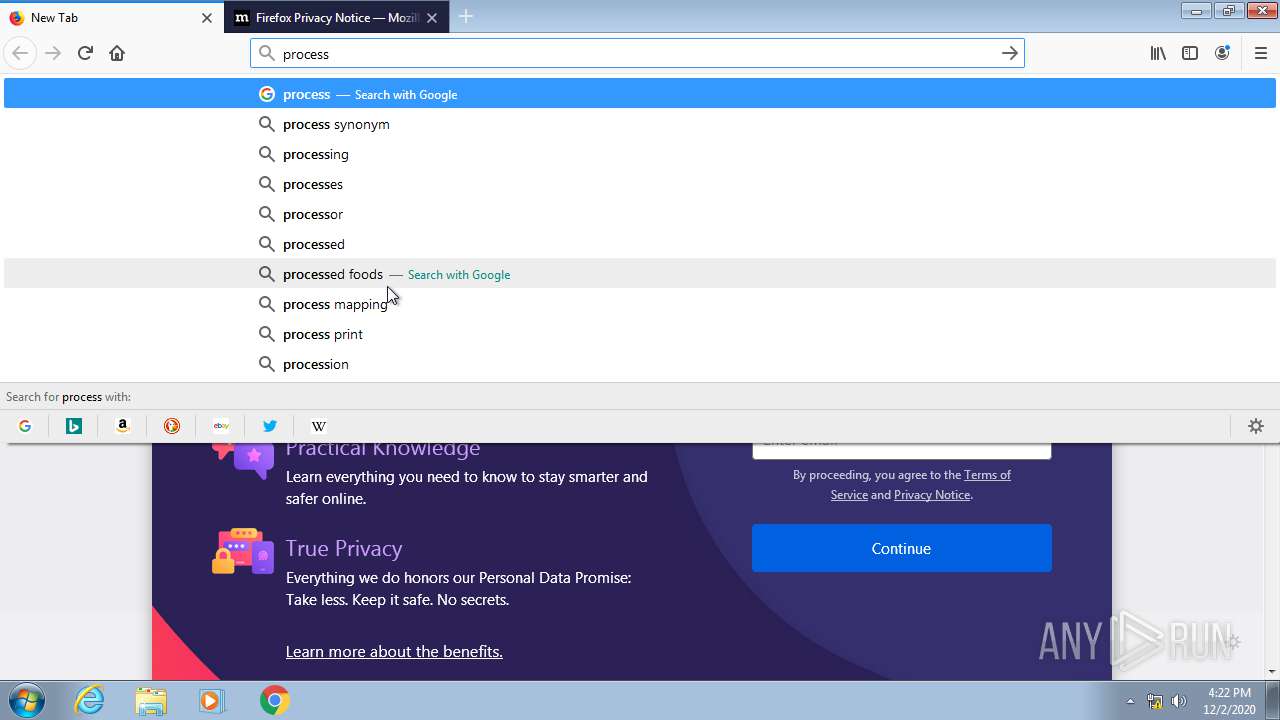Search process with Twitter engine
The width and height of the screenshot is (1280, 720).
point(270,426)
